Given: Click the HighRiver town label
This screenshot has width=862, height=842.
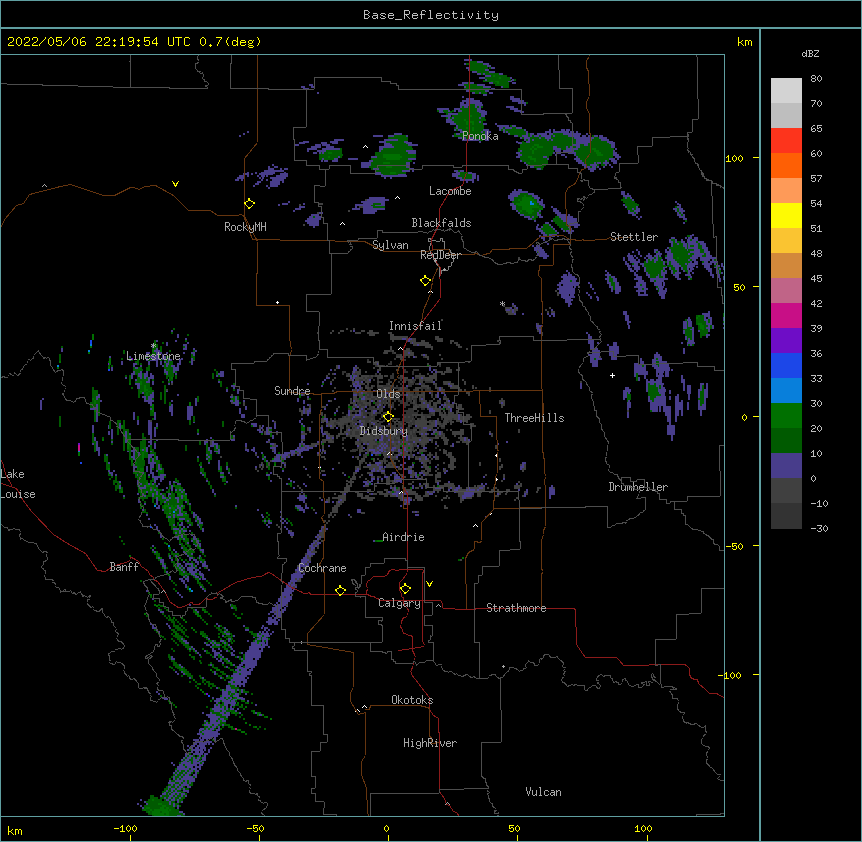Looking at the screenshot, I should 430,743.
